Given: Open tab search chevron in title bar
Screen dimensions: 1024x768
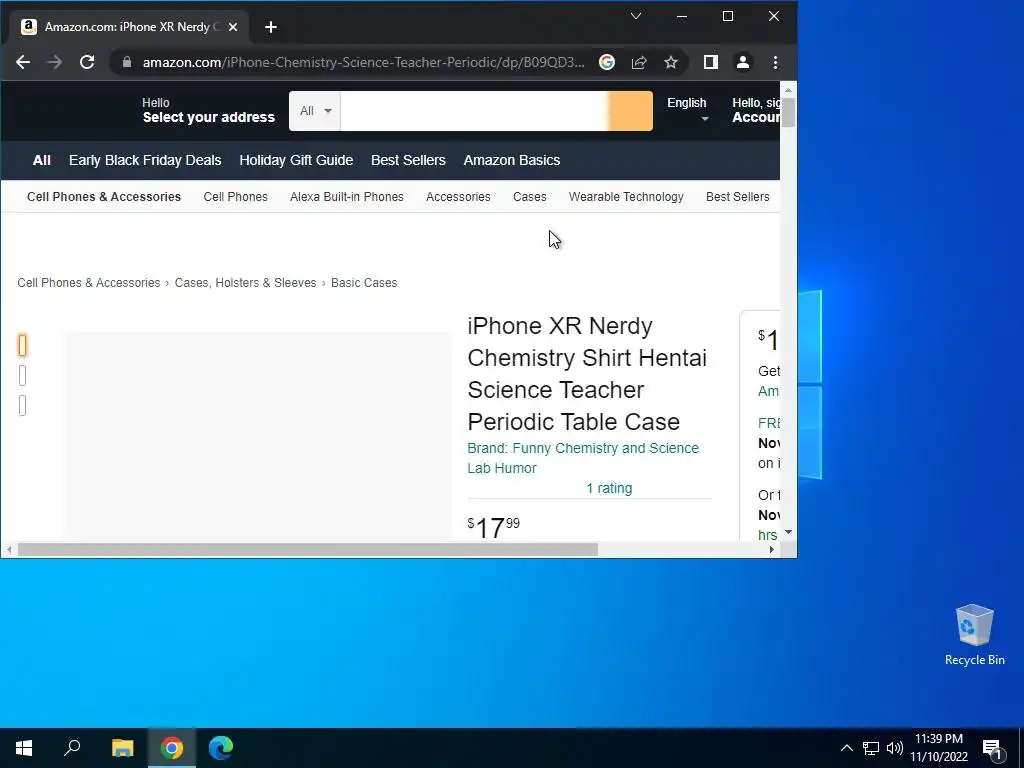Looking at the screenshot, I should [635, 16].
